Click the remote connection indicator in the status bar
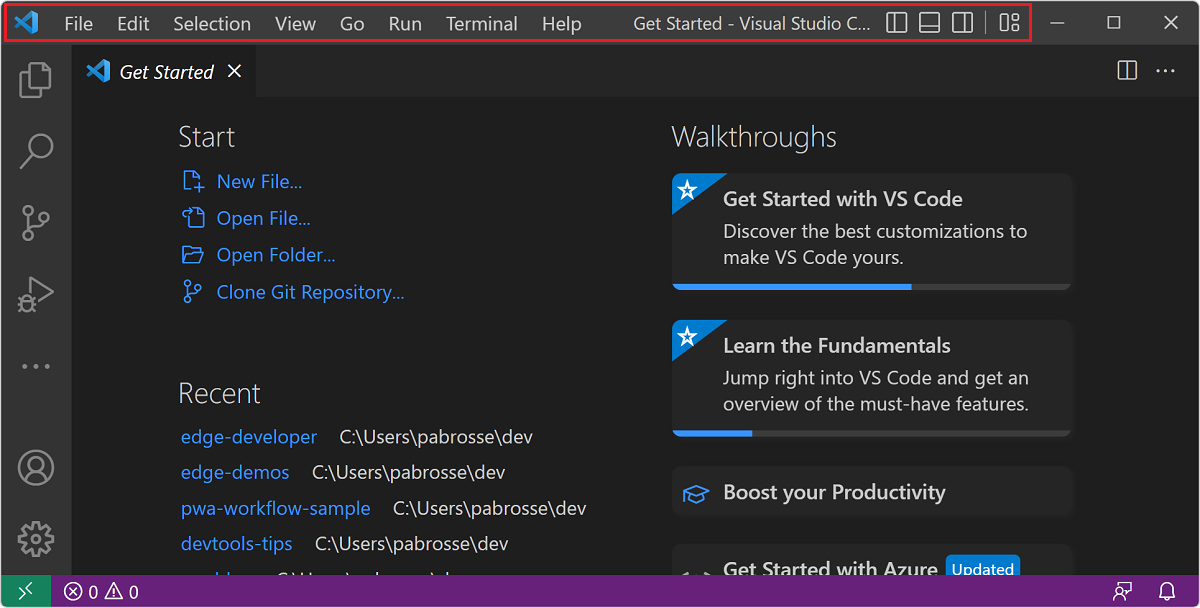The height and width of the screenshot is (608, 1200). [x=26, y=591]
